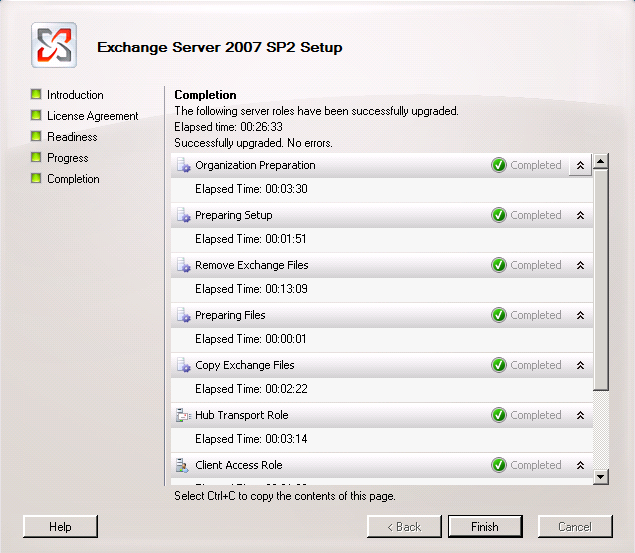
Task: Click 'Successfully upgraded. No errors.' text
Action: pos(253,143)
